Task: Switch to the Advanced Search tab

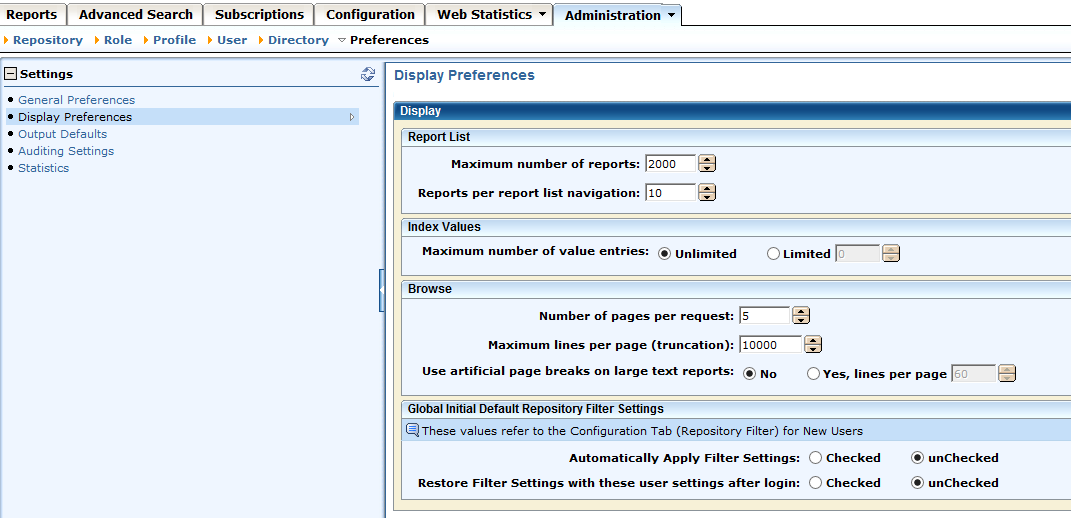Action: (x=135, y=15)
